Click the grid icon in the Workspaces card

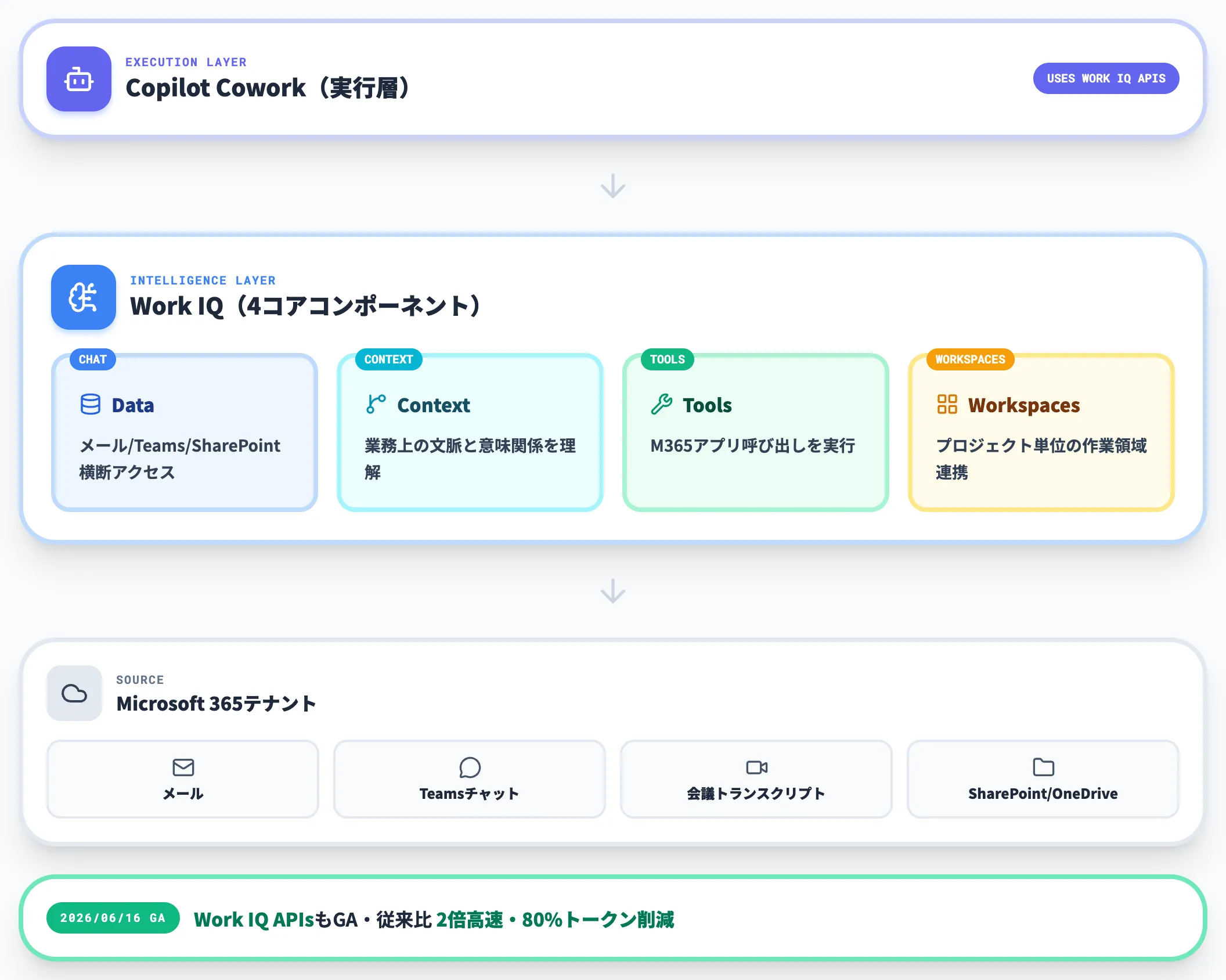[x=947, y=405]
